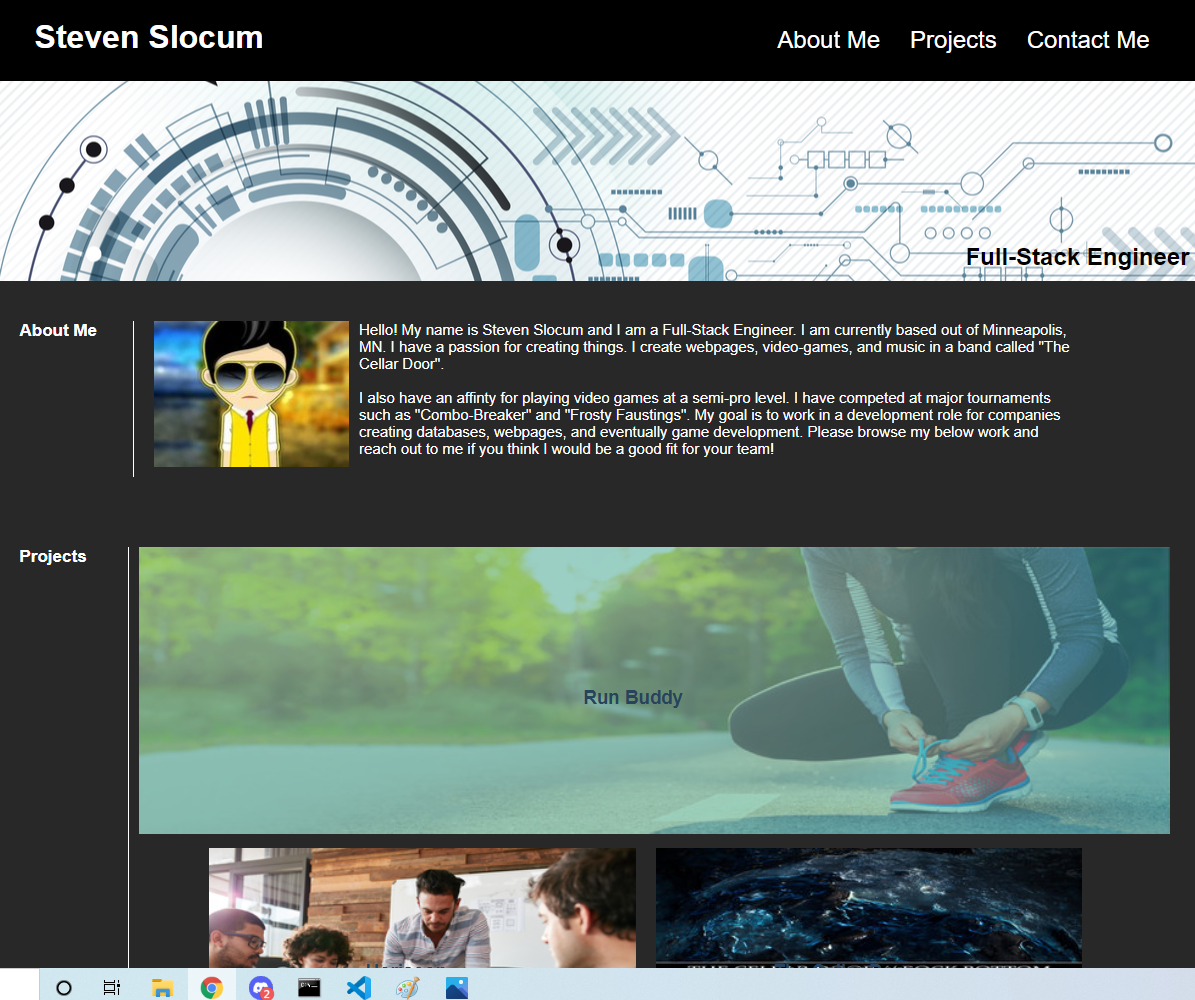The height and width of the screenshot is (1000, 1195).
Task: Open Discord with the notification badge
Action: click(x=261, y=988)
